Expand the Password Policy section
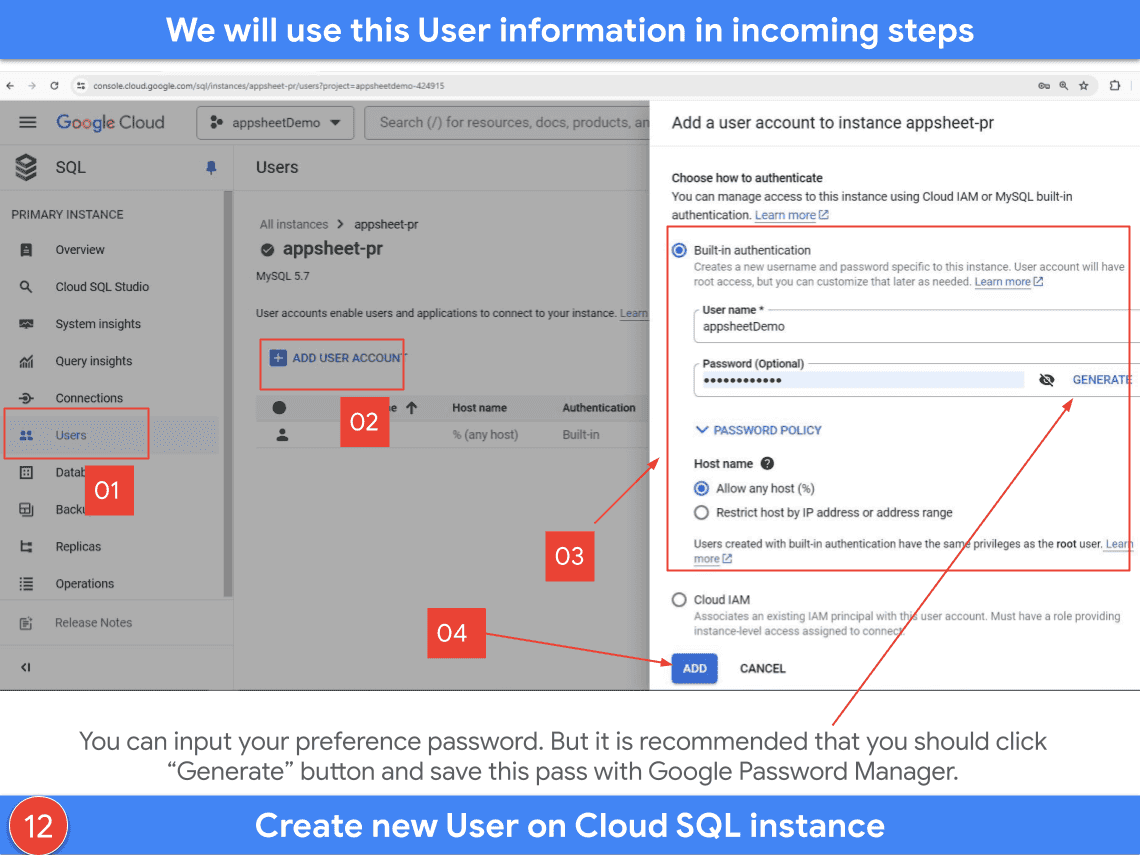Screen dimensions: 1140x855 point(758,430)
